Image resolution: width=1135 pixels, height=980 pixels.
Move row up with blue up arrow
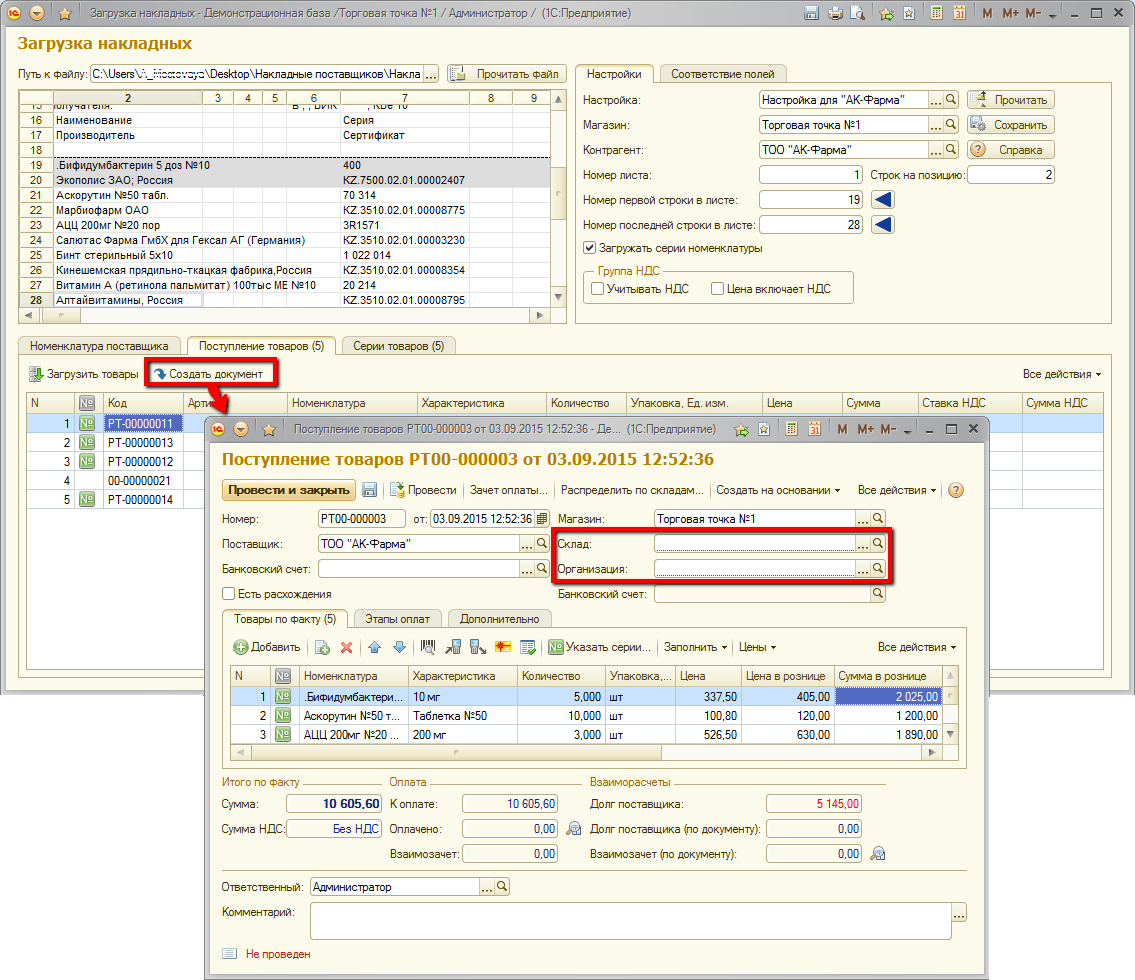375,647
